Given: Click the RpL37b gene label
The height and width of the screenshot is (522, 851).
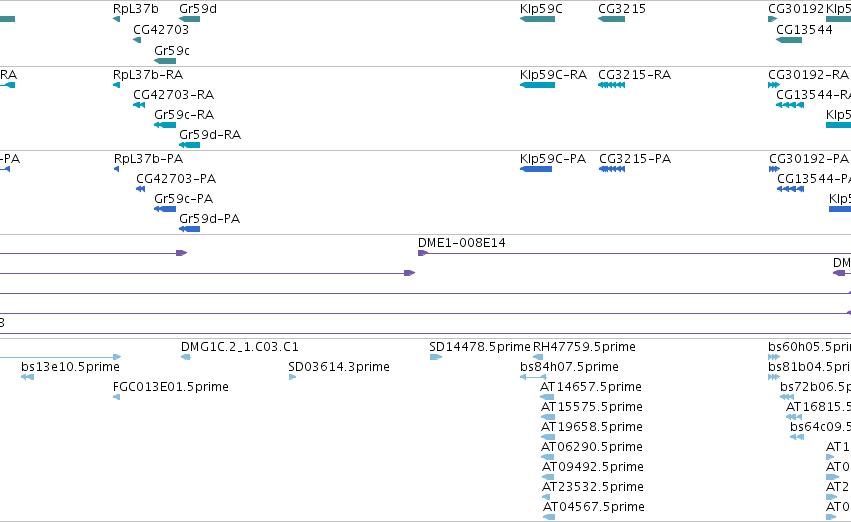Looking at the screenshot, I should click(136, 9).
